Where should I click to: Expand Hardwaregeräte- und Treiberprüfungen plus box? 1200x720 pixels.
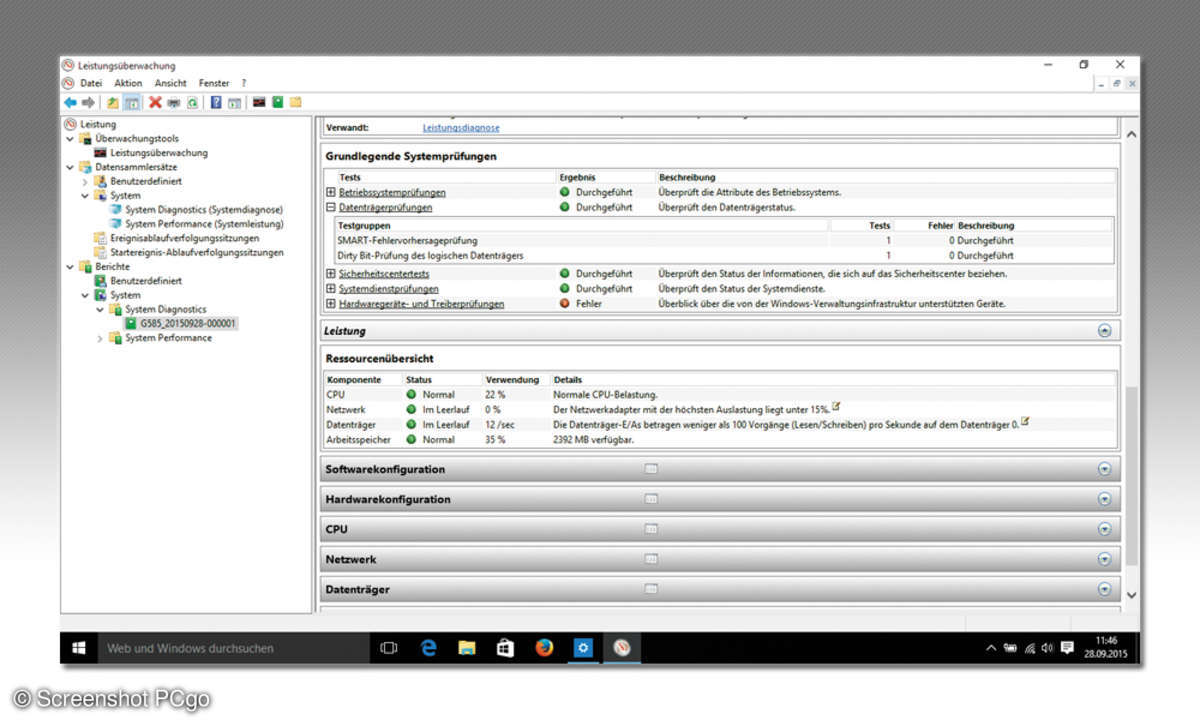331,303
